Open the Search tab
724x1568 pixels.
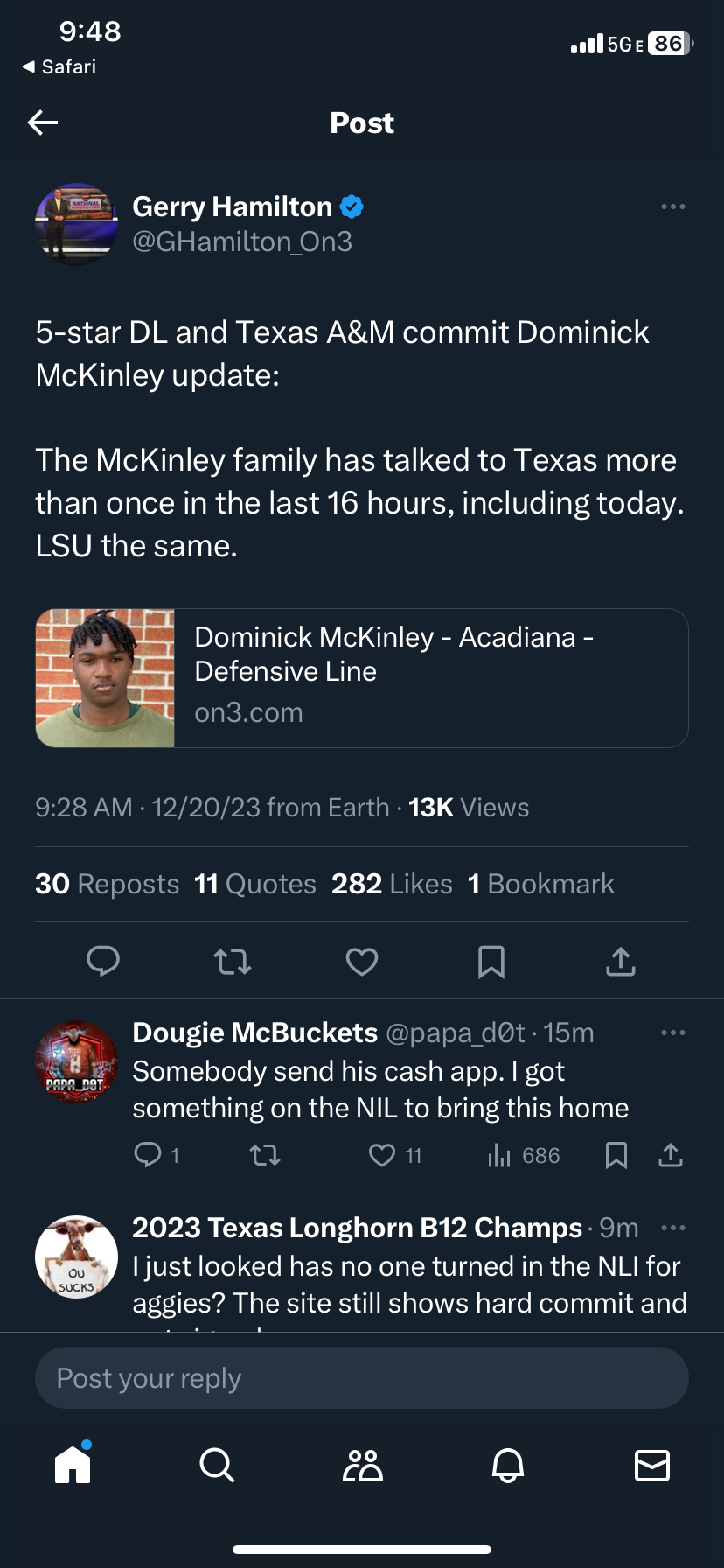pyautogui.click(x=217, y=1464)
